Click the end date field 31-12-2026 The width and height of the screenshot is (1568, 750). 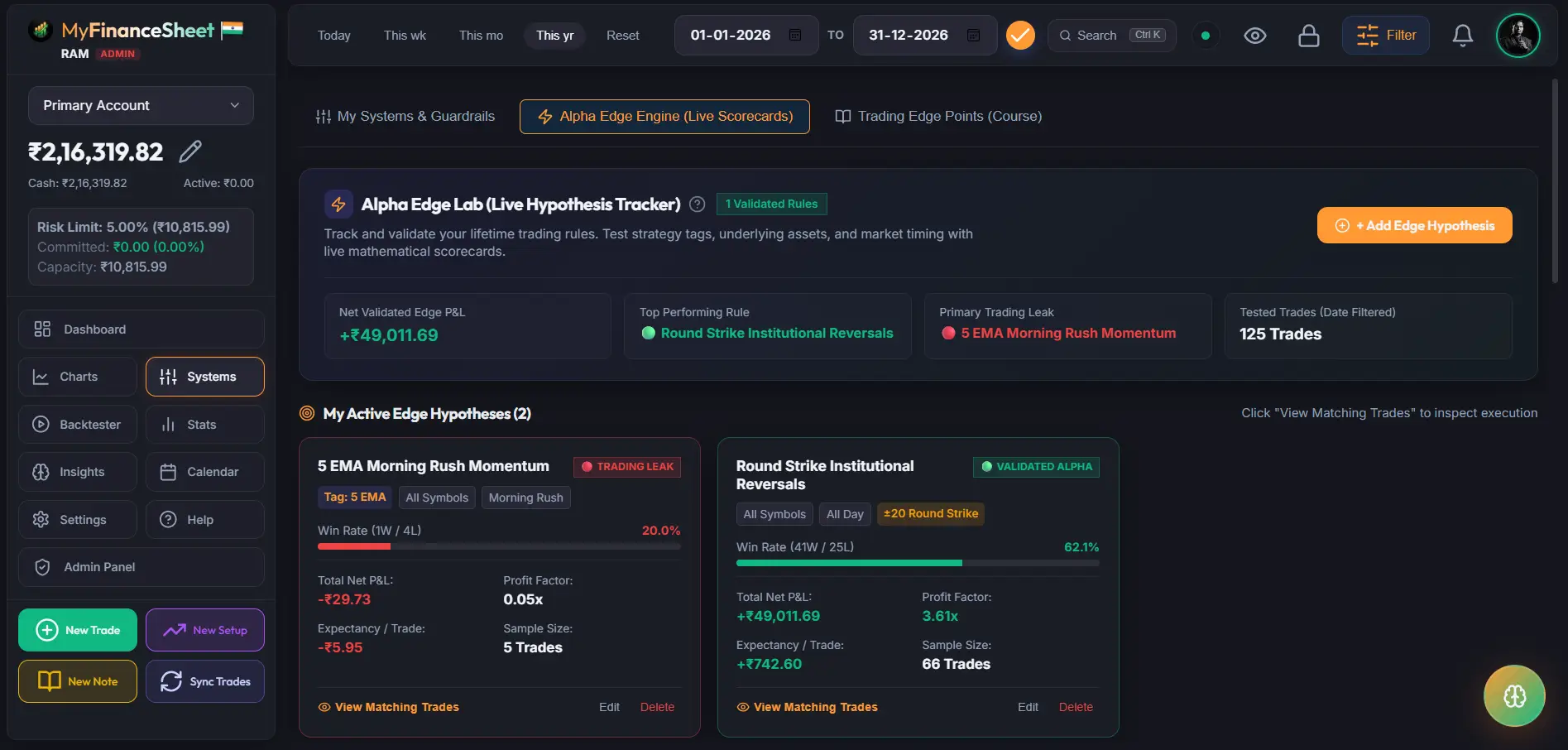(x=925, y=36)
